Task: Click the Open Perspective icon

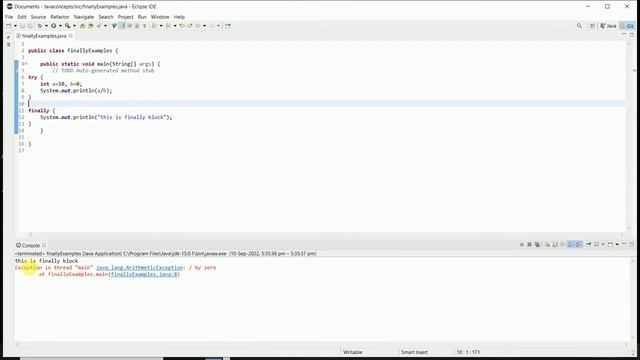Action: tap(592, 26)
